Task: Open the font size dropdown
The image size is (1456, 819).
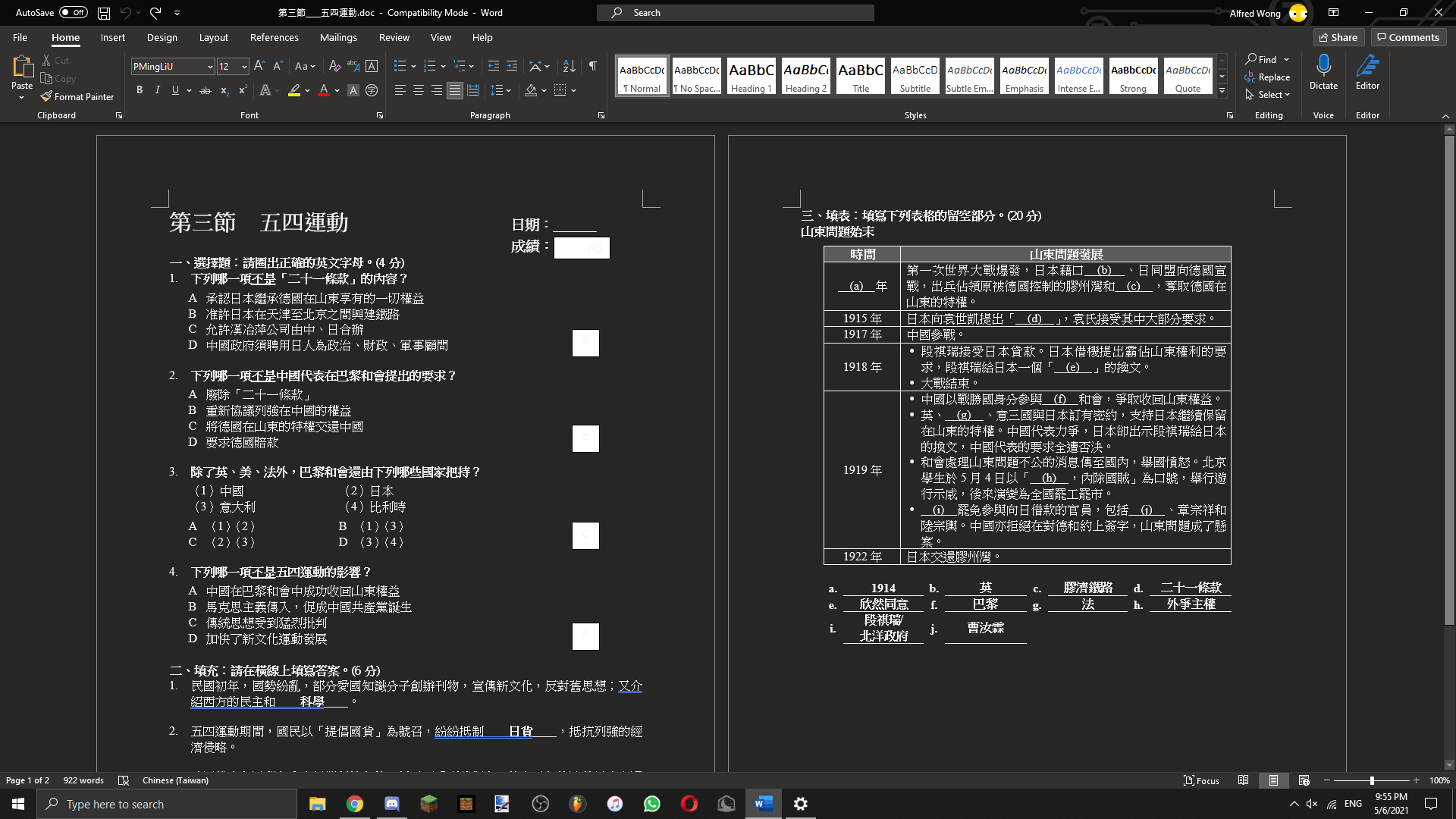Action: [244, 67]
